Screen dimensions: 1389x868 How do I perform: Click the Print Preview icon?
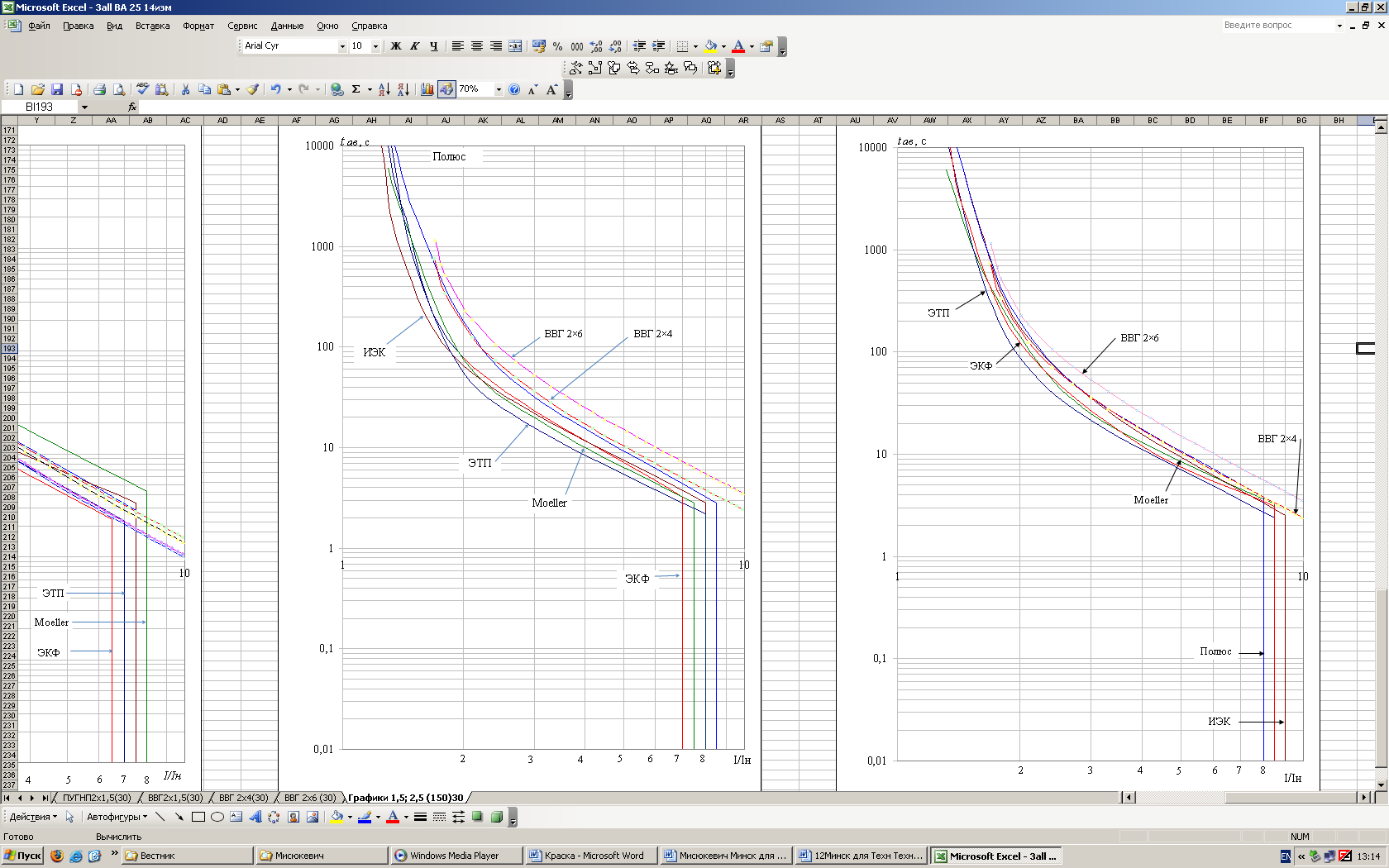click(119, 89)
